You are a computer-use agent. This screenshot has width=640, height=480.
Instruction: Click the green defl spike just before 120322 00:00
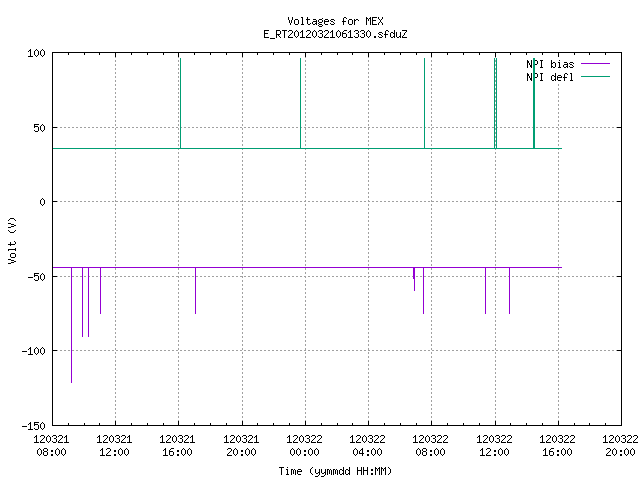(x=300, y=103)
